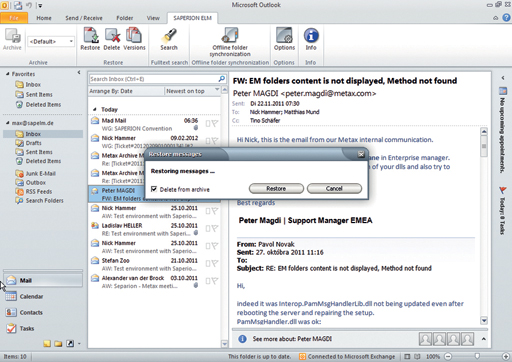The image size is (512, 362).
Task: Toggle category box on Mad Mail message
Action: click(207, 124)
